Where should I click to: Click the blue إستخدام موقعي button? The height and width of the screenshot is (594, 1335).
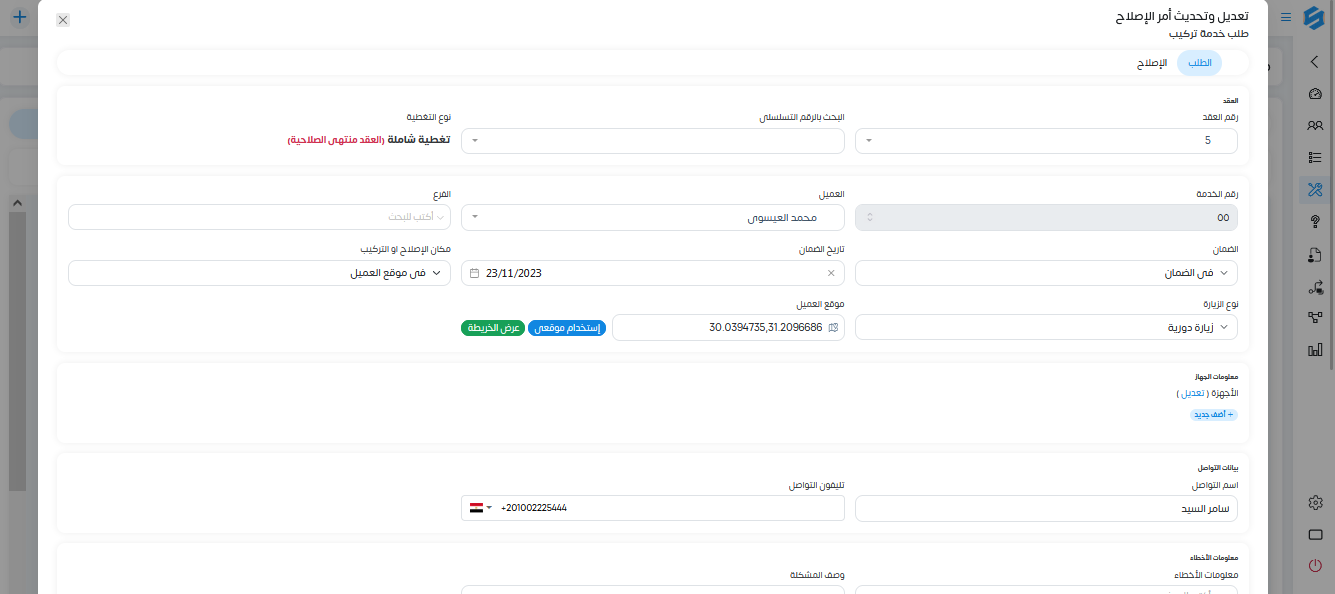click(x=567, y=328)
